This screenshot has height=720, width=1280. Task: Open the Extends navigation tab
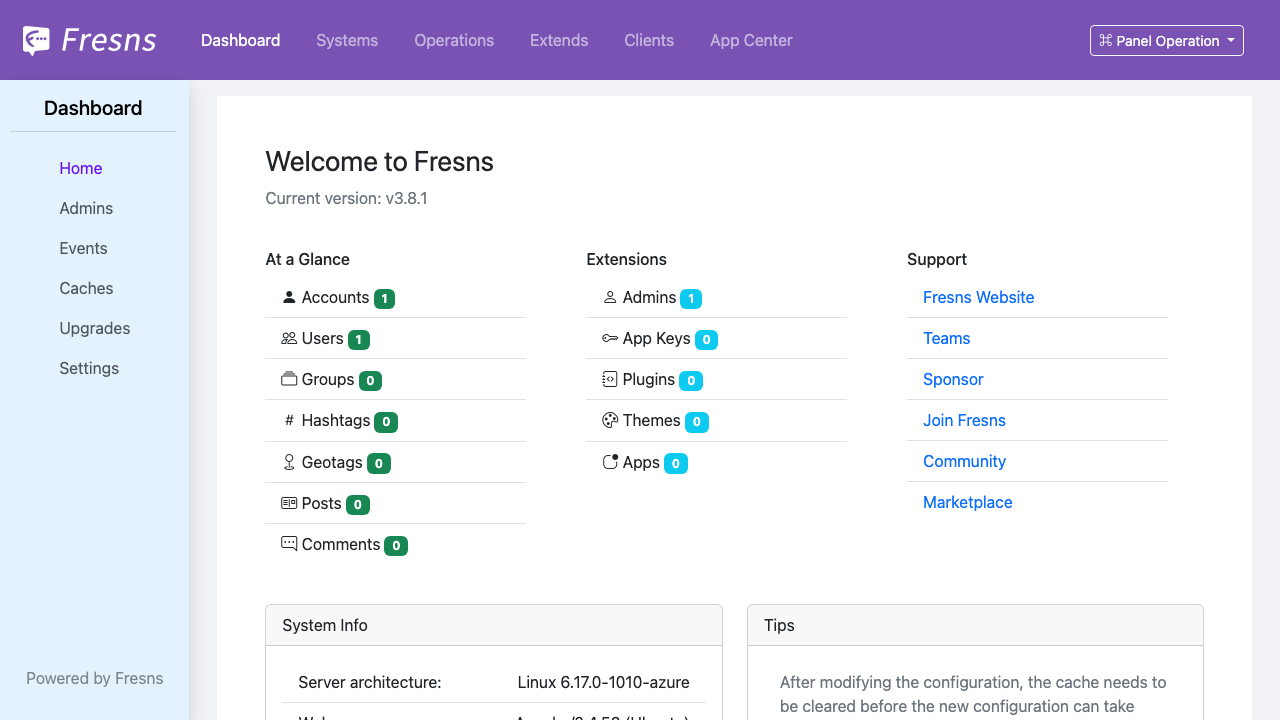[559, 40]
